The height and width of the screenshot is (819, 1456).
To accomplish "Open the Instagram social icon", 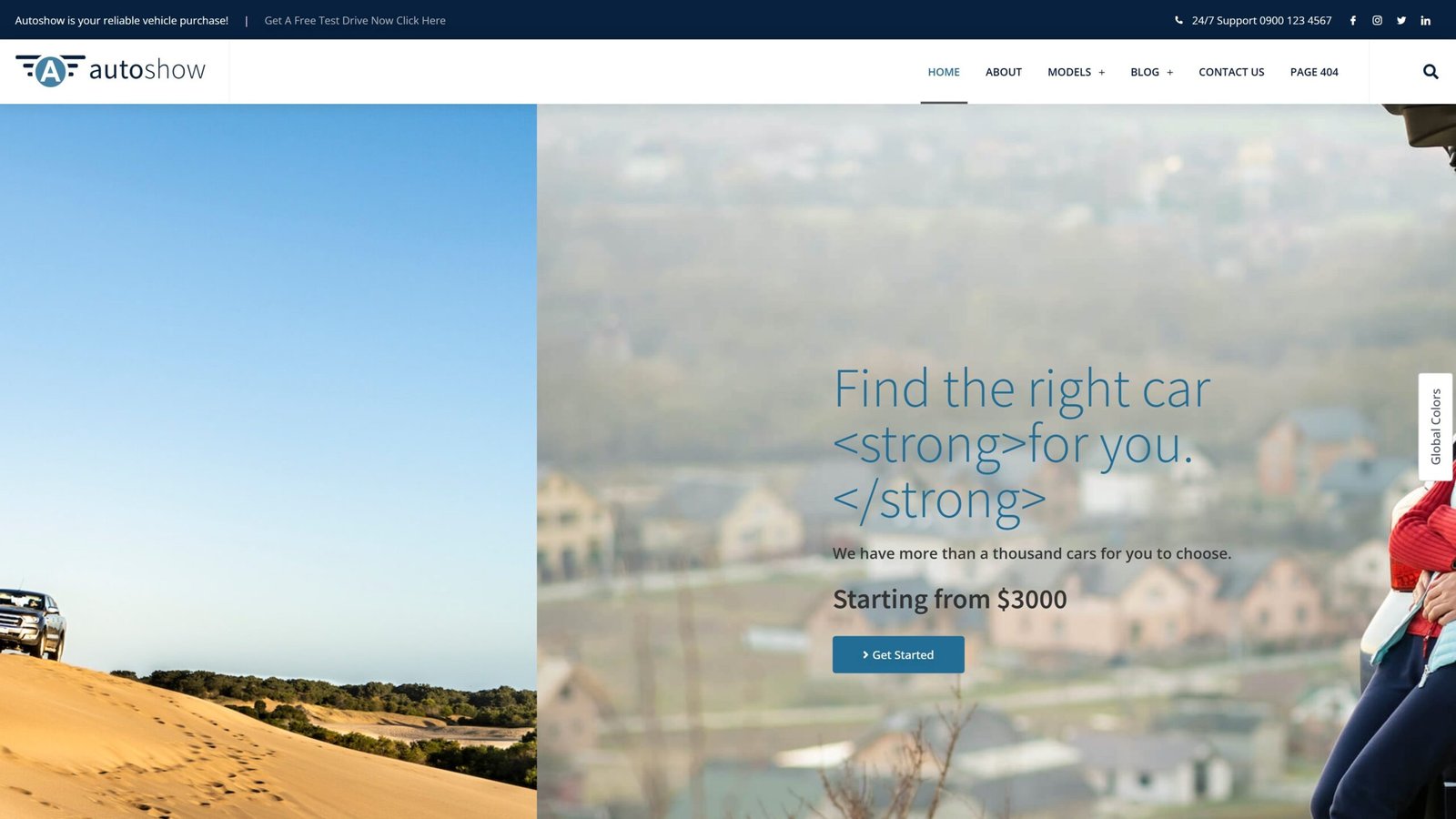I will (1377, 20).
